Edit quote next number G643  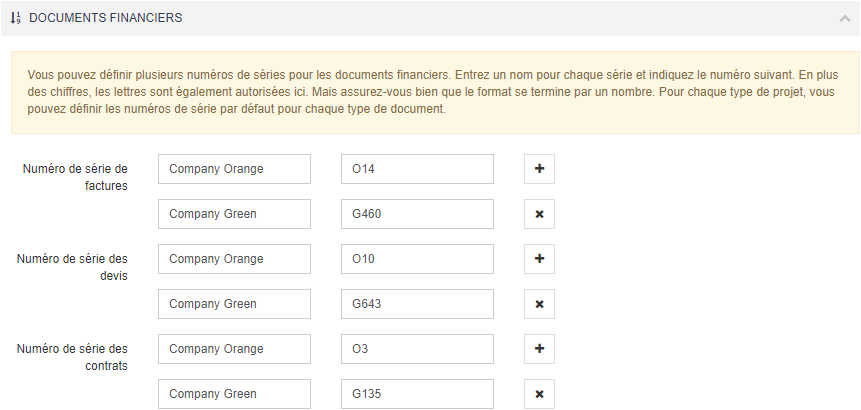417,304
